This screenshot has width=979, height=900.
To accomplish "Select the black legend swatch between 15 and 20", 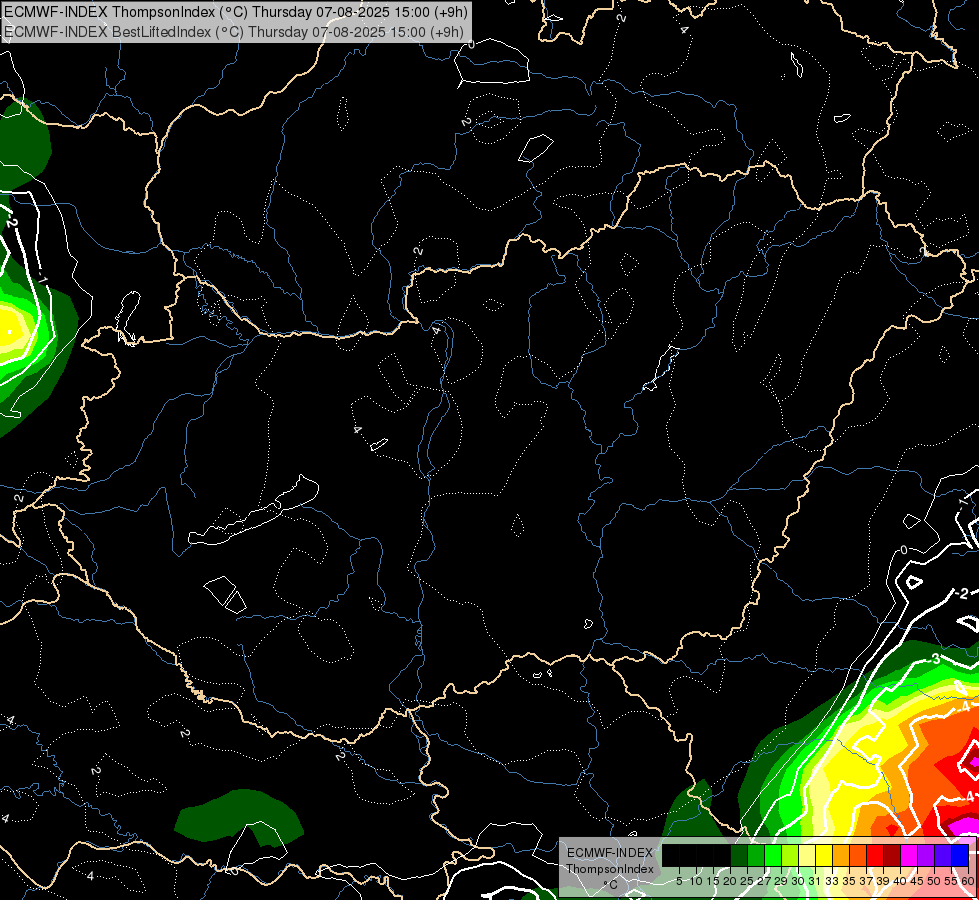I will click(x=722, y=855).
